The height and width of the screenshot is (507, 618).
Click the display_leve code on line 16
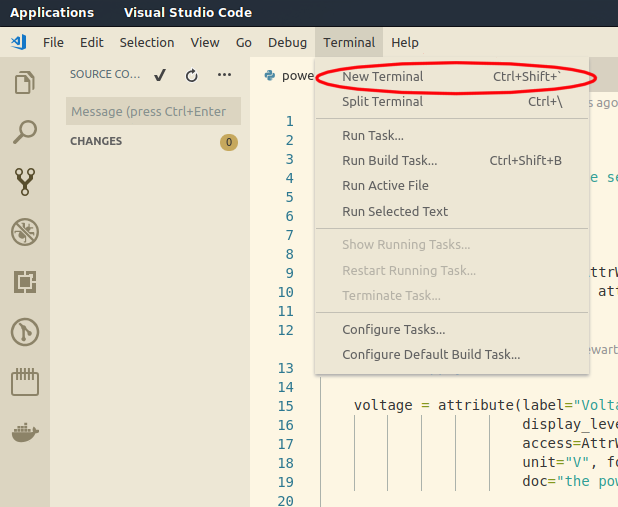pos(570,424)
